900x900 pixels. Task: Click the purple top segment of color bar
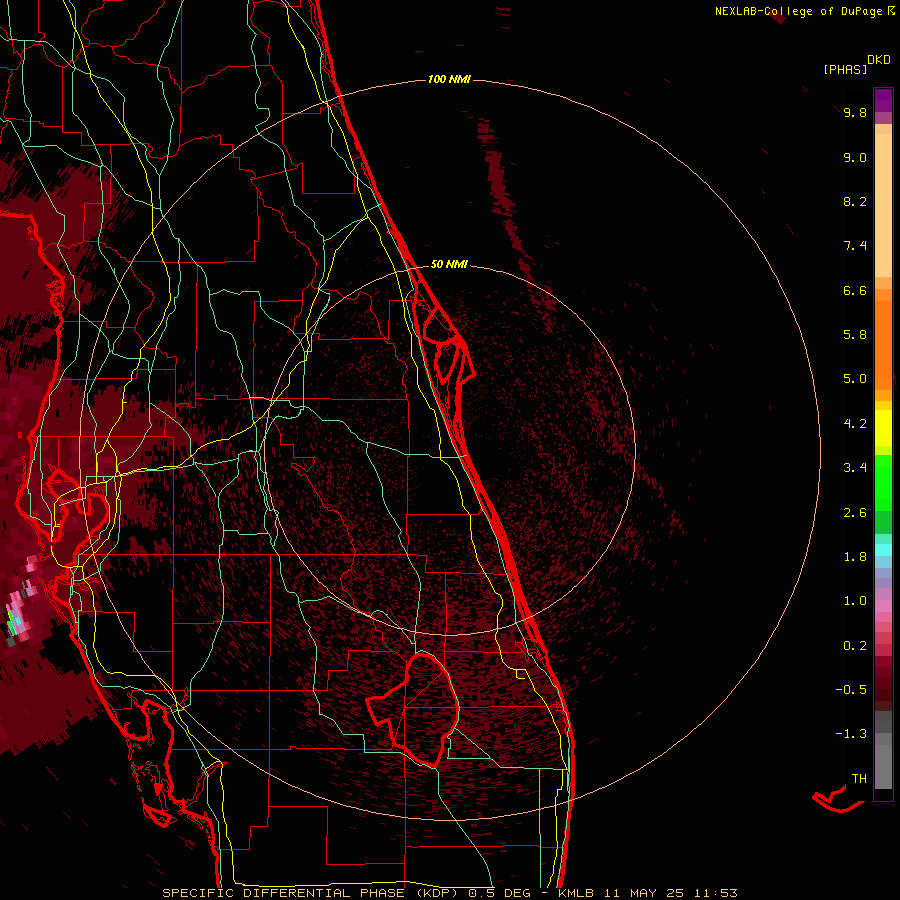pos(883,100)
